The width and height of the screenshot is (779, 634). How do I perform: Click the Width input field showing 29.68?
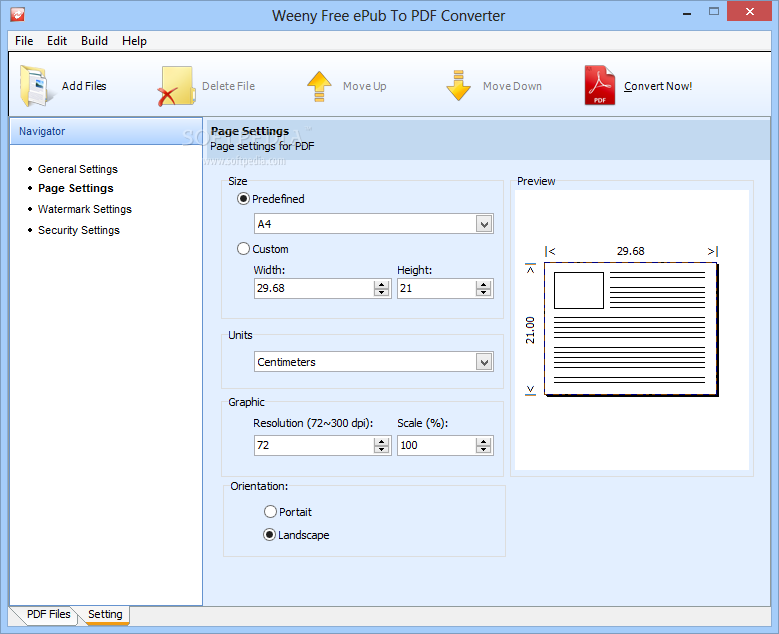click(x=314, y=288)
